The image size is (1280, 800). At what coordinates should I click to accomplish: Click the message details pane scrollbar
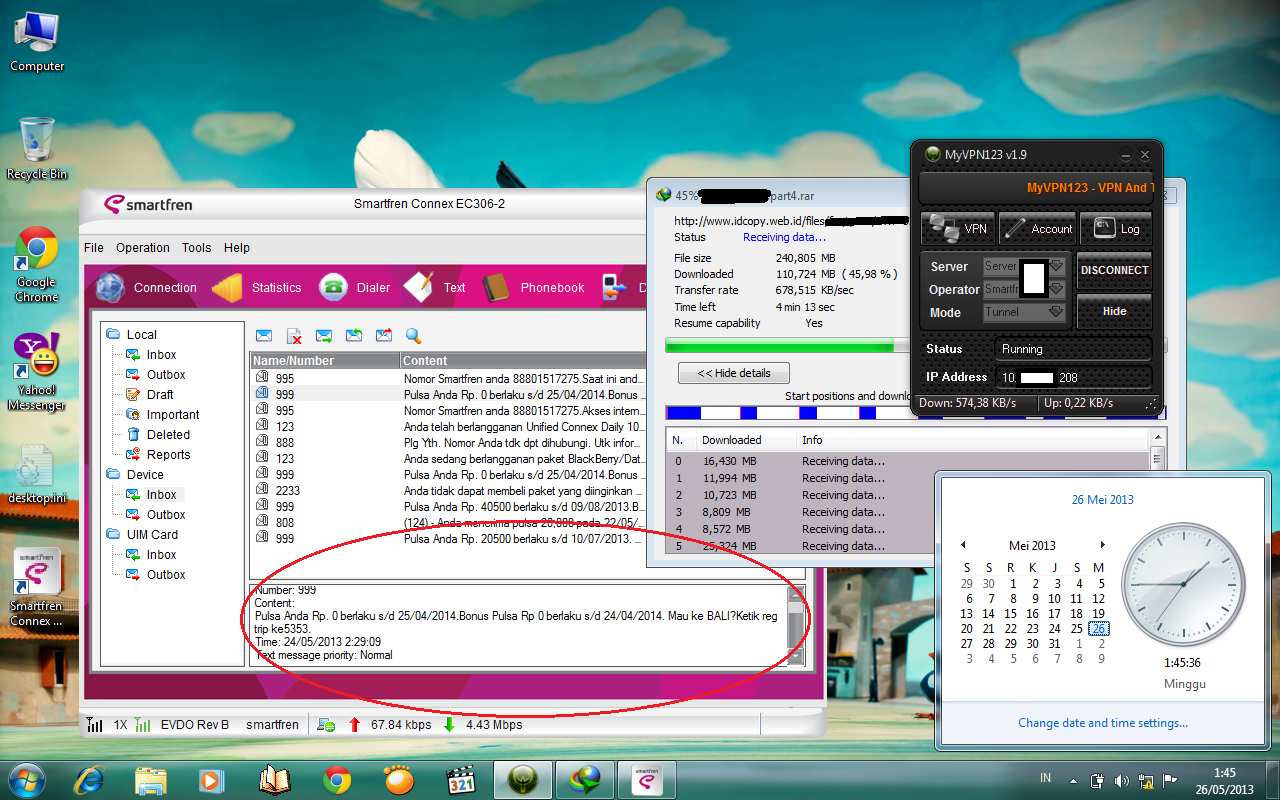pos(796,626)
